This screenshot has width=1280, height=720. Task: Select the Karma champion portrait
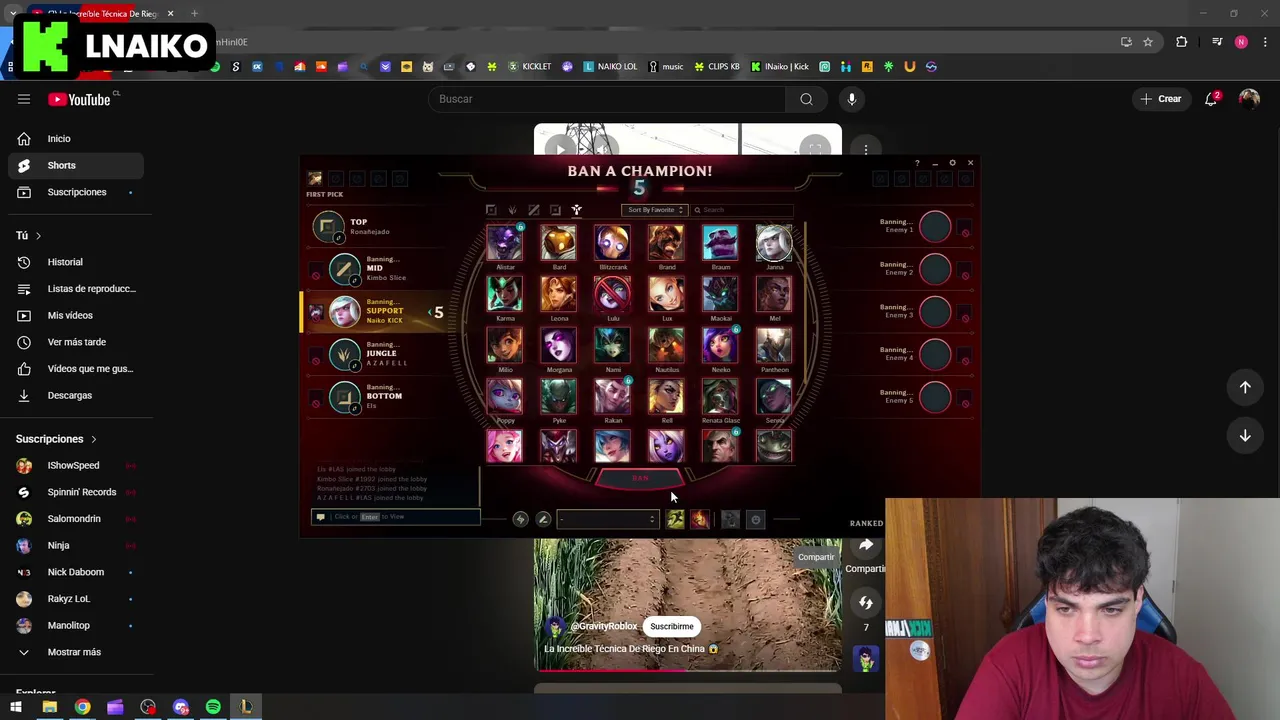(505, 294)
